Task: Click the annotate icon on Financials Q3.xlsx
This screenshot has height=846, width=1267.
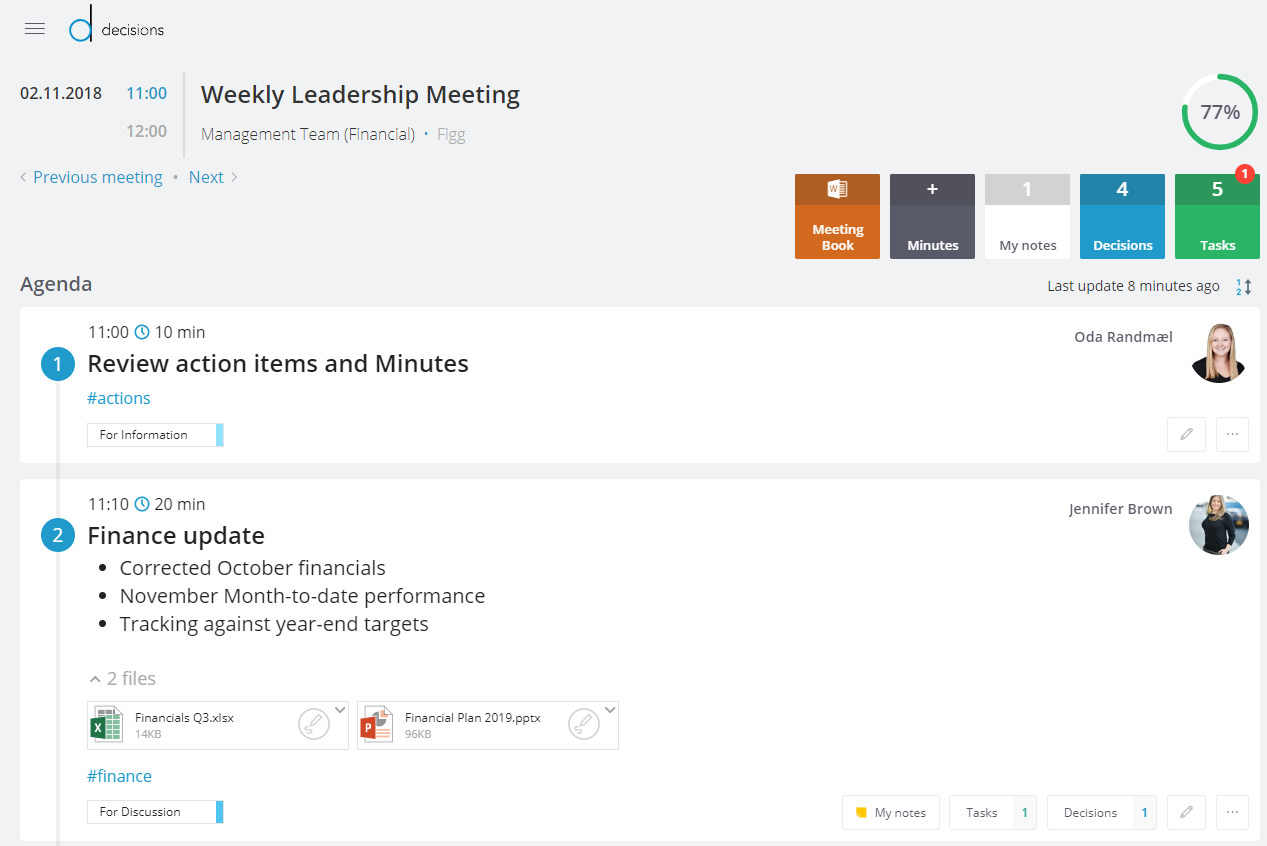Action: [314, 724]
